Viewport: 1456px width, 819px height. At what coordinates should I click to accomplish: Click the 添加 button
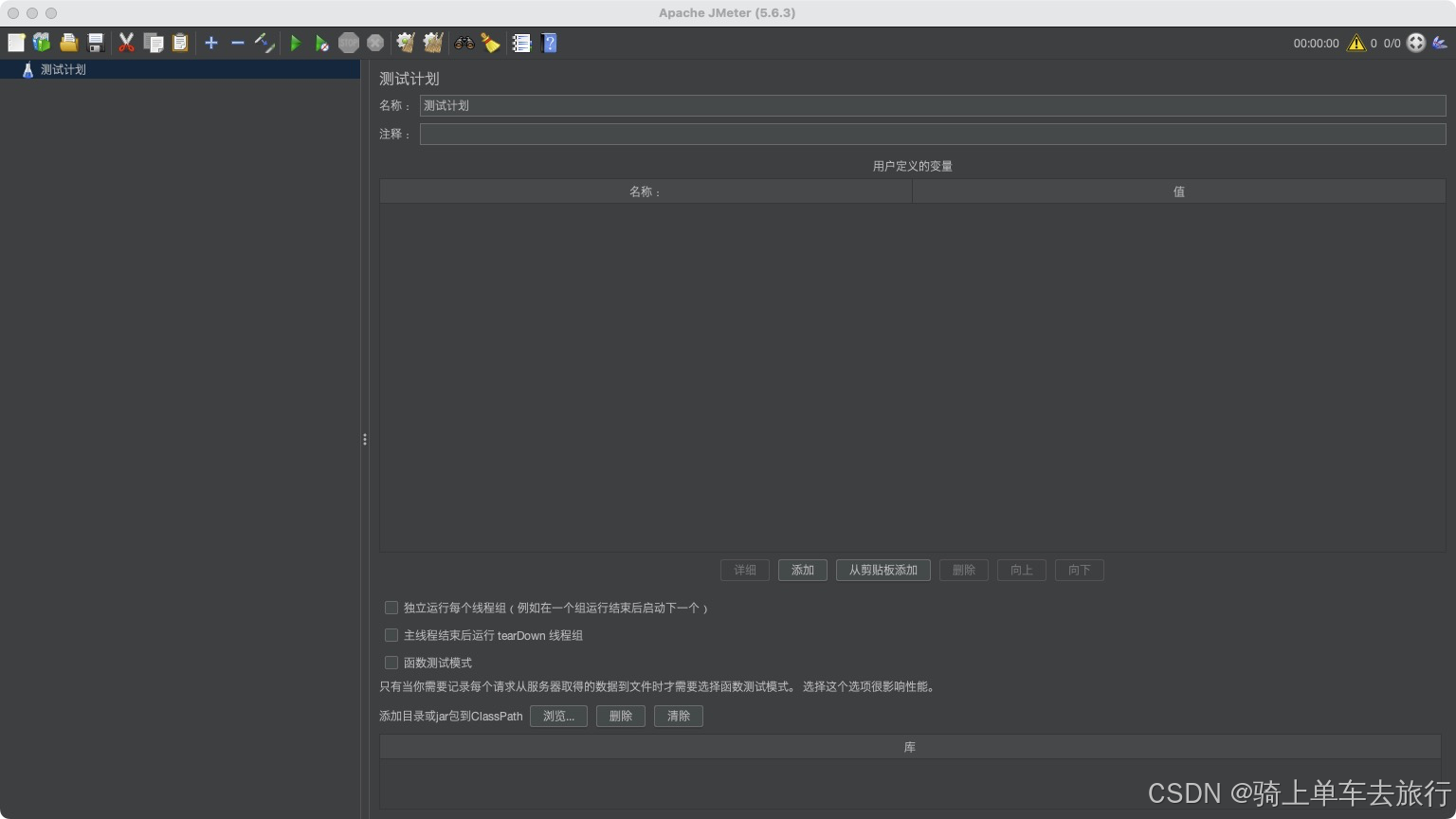[x=803, y=570]
